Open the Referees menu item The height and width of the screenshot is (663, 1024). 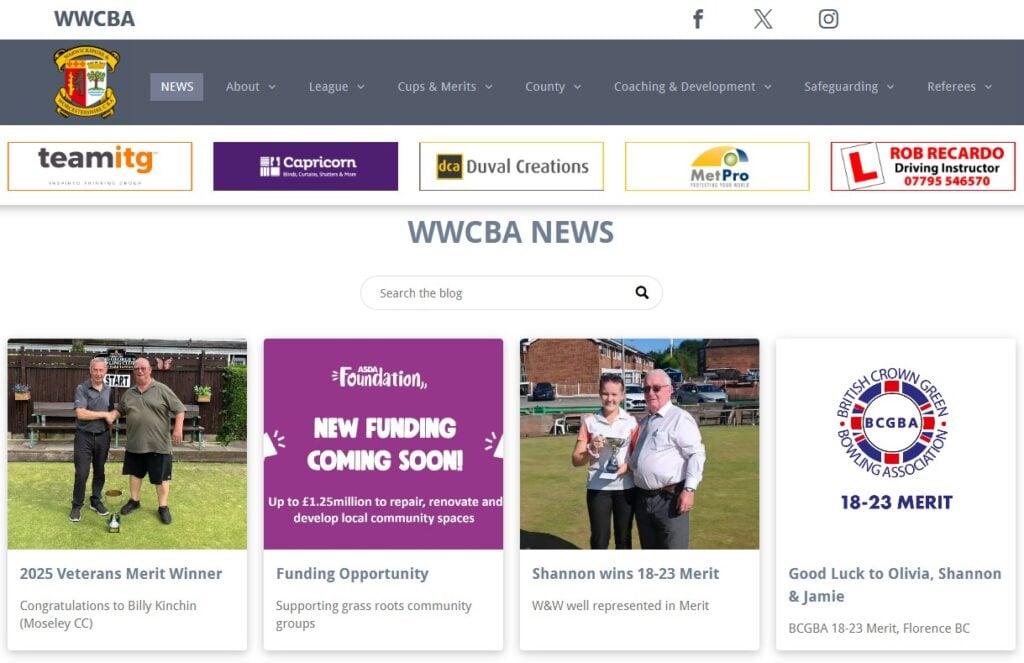959,86
